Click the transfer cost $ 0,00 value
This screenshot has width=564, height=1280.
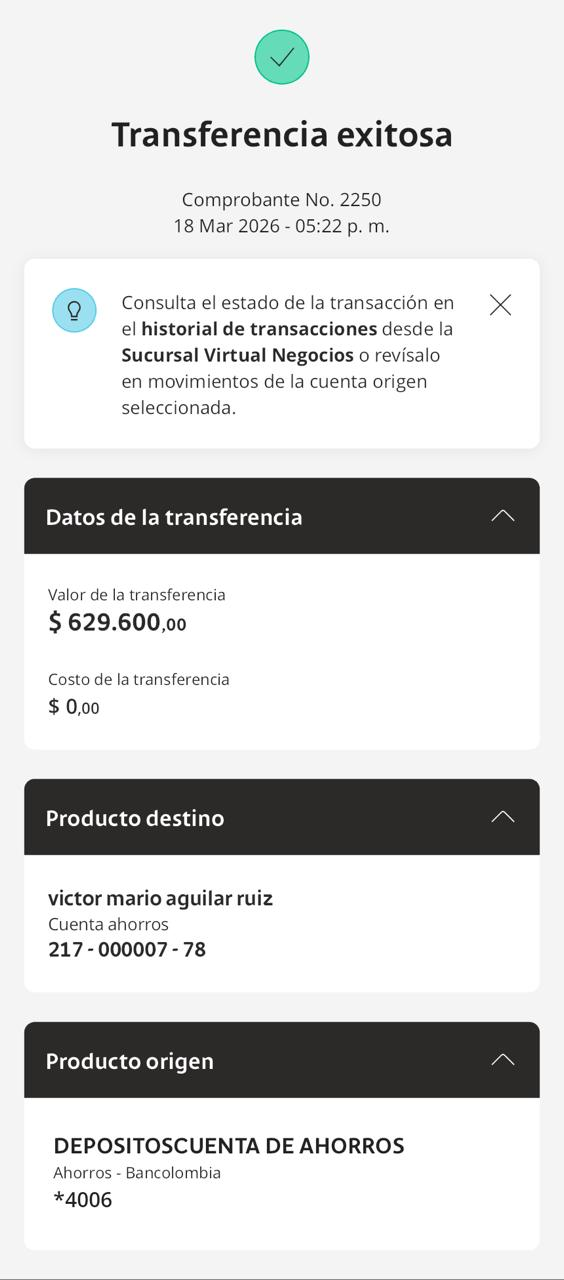click(74, 707)
